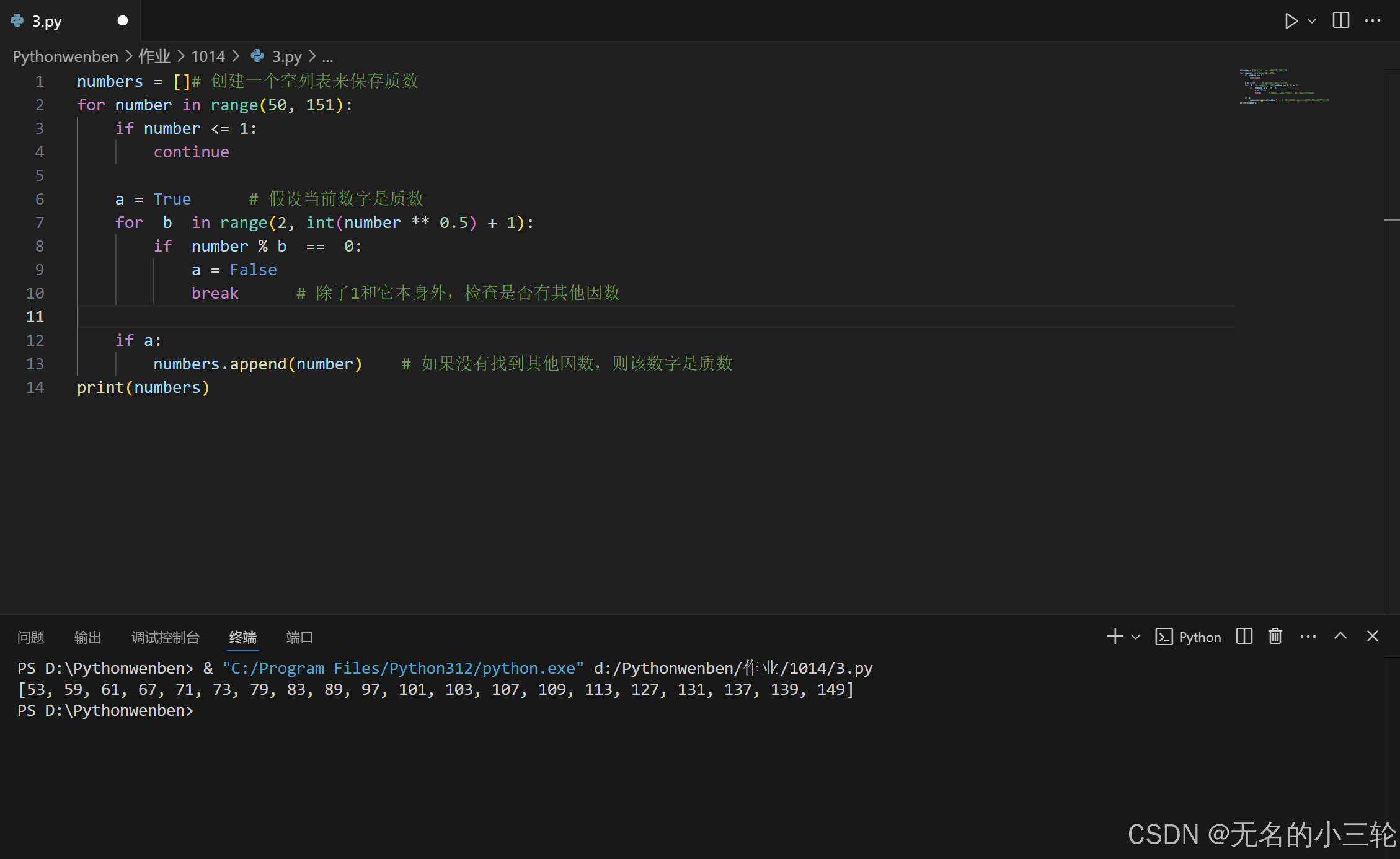Click the unsaved dot on 3.py tab
The width and height of the screenshot is (1400, 859).
click(123, 21)
